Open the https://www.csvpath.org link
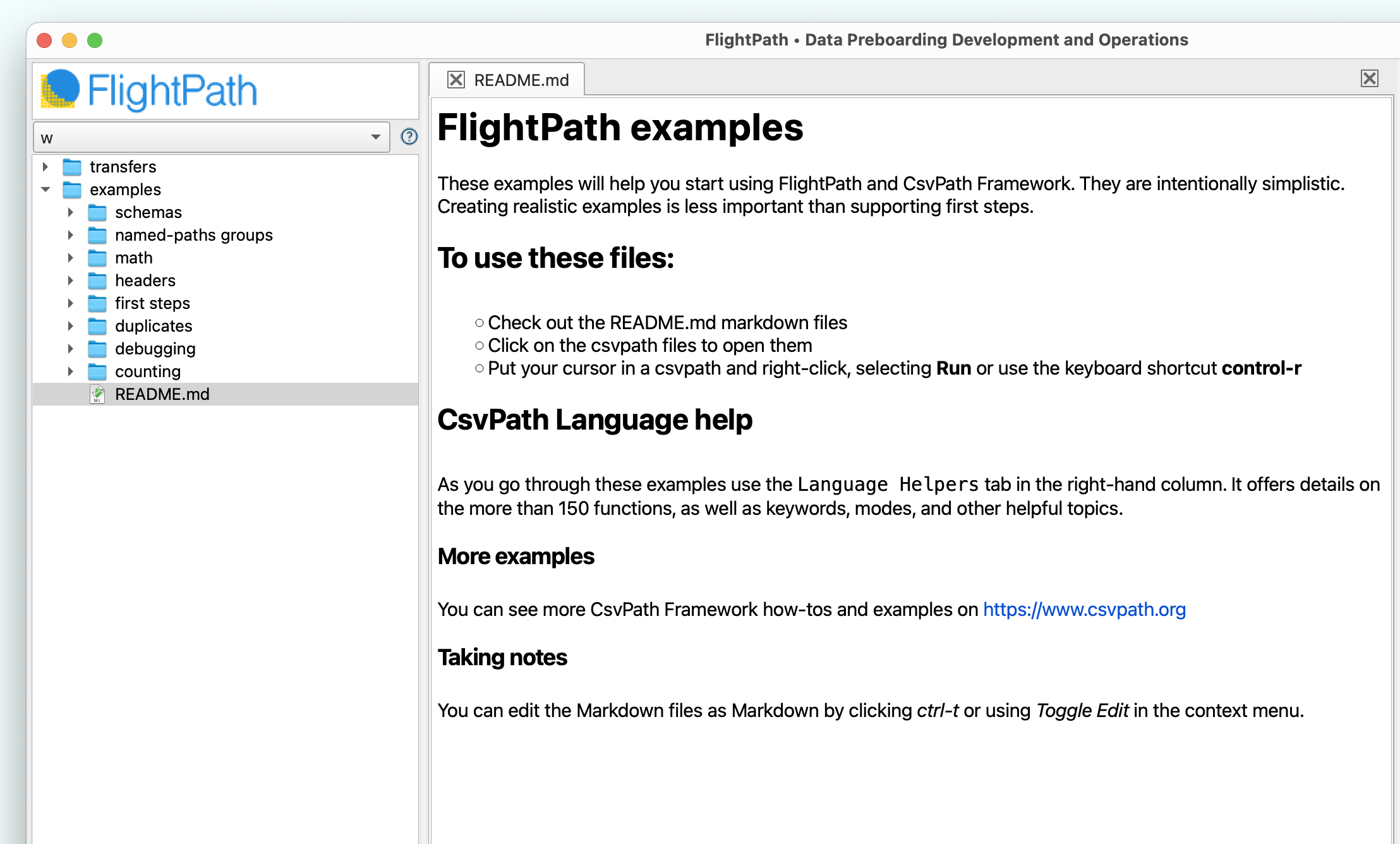The height and width of the screenshot is (844, 1400). [x=1084, y=610]
